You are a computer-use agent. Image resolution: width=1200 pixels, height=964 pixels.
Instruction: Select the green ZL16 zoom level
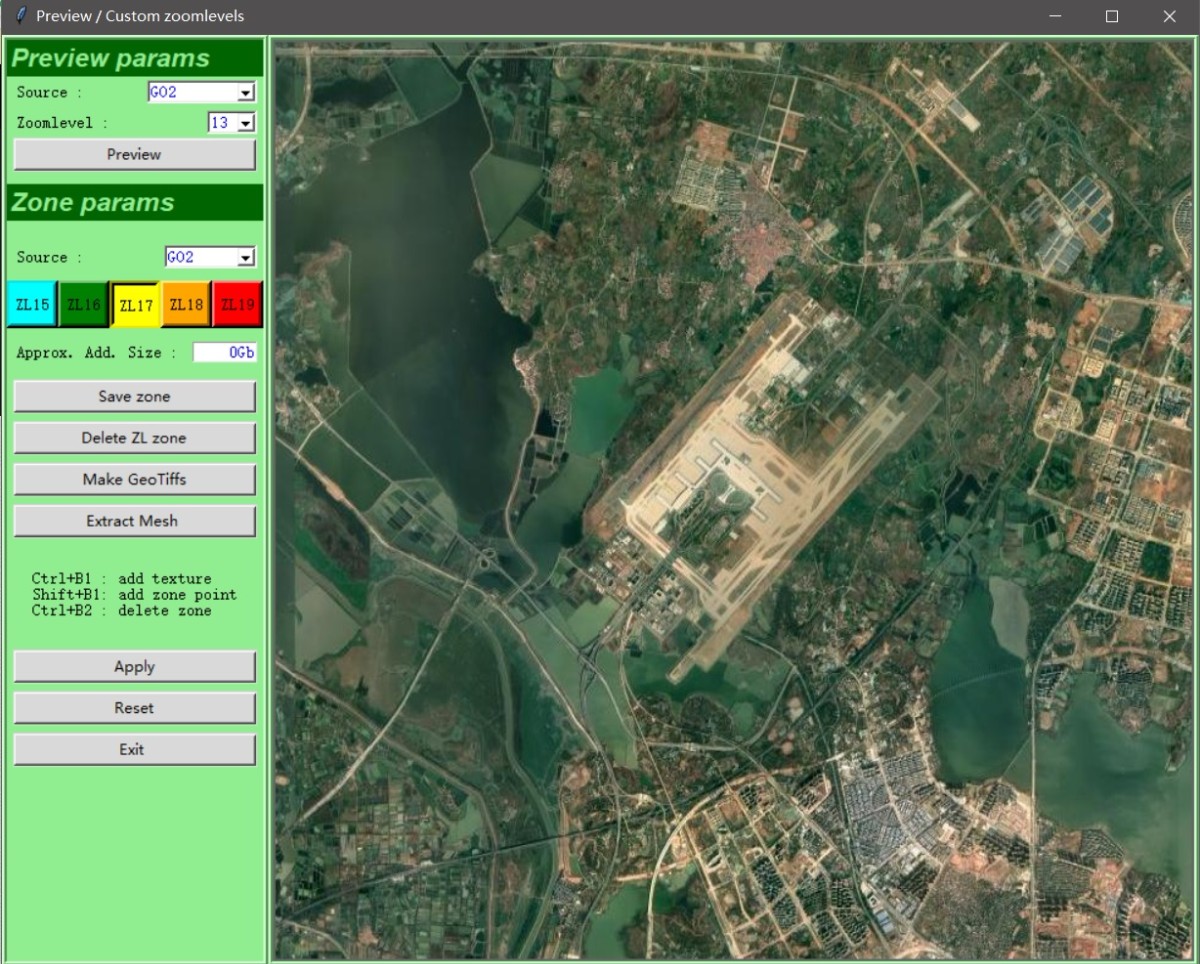coord(83,305)
